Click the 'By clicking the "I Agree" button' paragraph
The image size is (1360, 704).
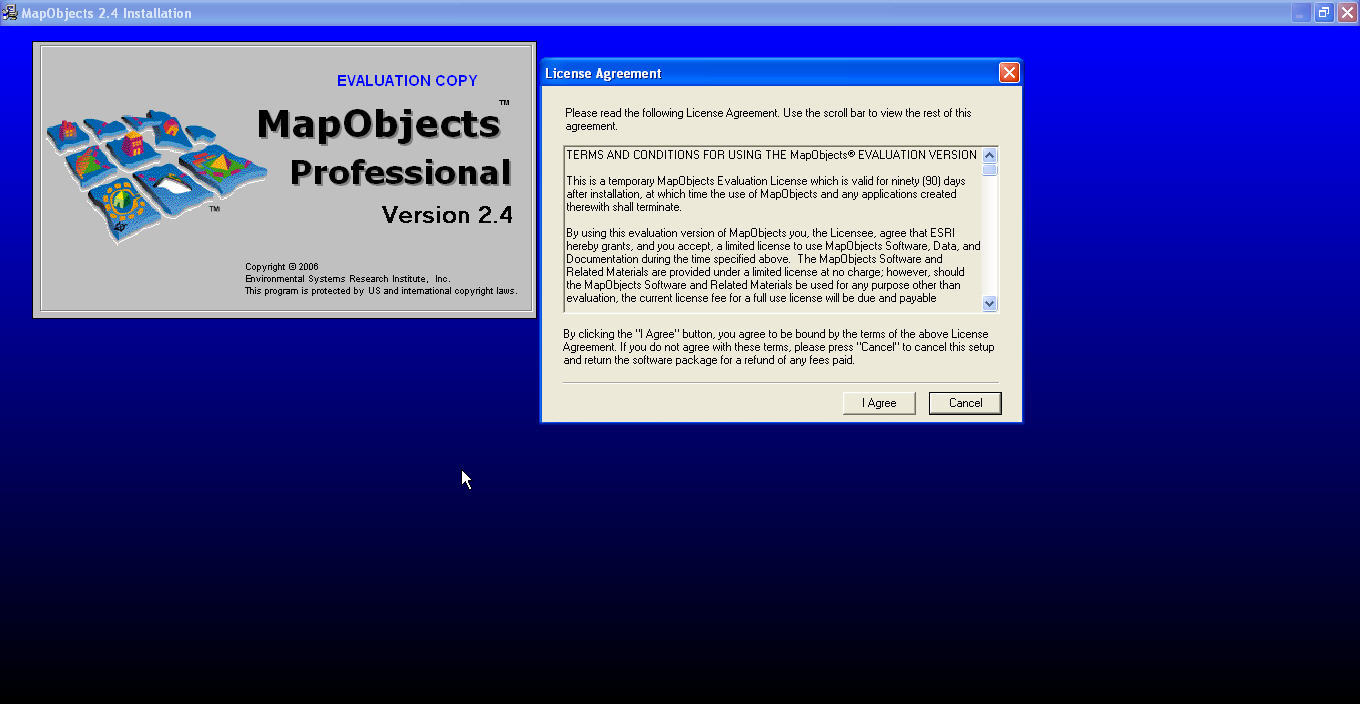779,347
